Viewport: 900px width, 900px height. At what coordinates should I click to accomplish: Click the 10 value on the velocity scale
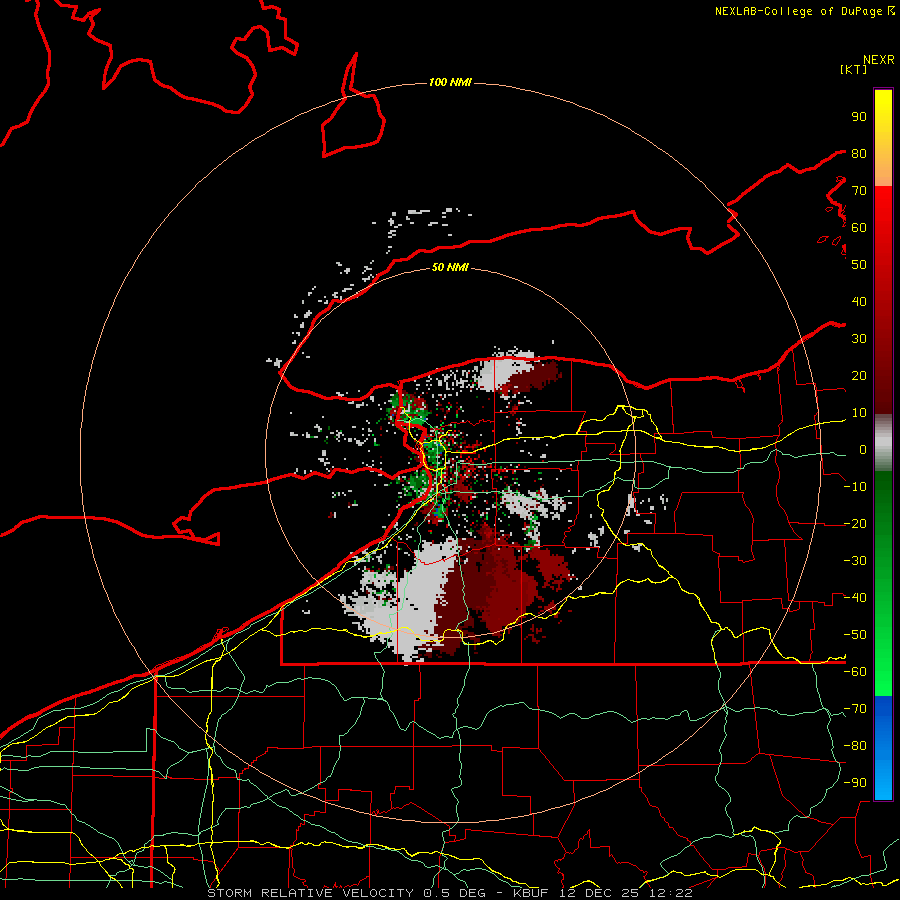point(859,413)
